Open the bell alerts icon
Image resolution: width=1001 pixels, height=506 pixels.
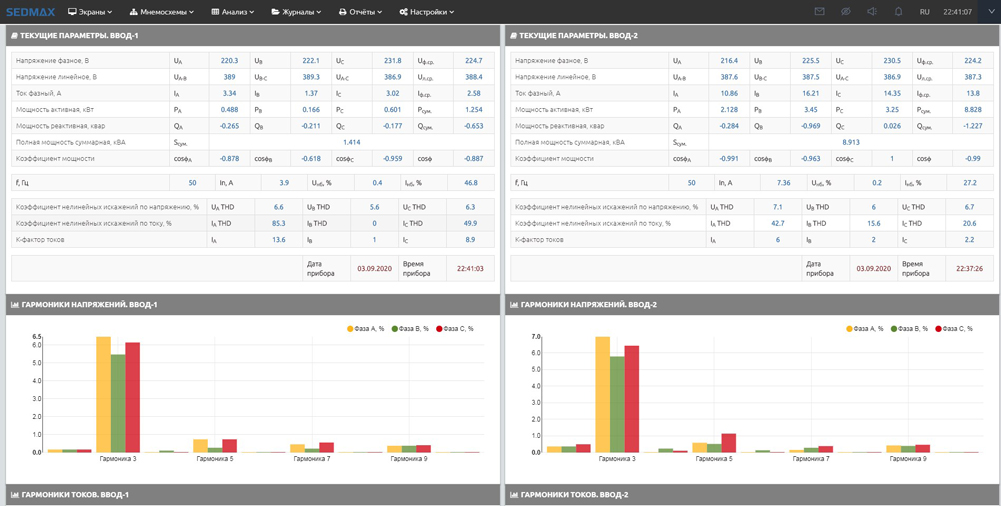898,12
